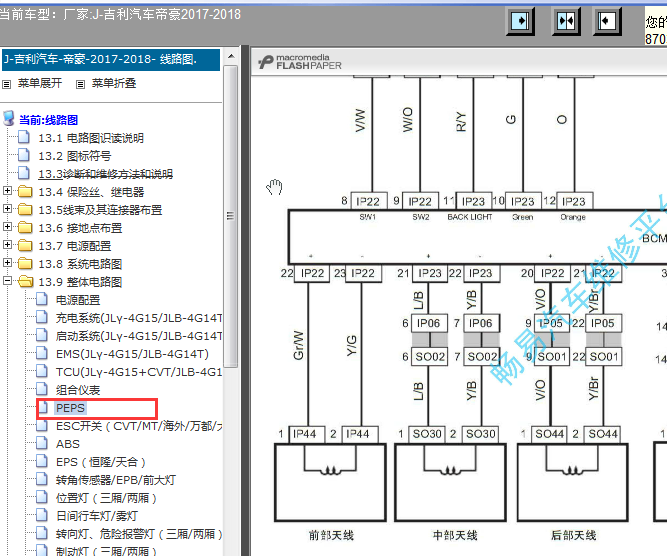667x556 pixels.
Task: Click the 中部天线 antenna box in diagram
Action: point(450,482)
